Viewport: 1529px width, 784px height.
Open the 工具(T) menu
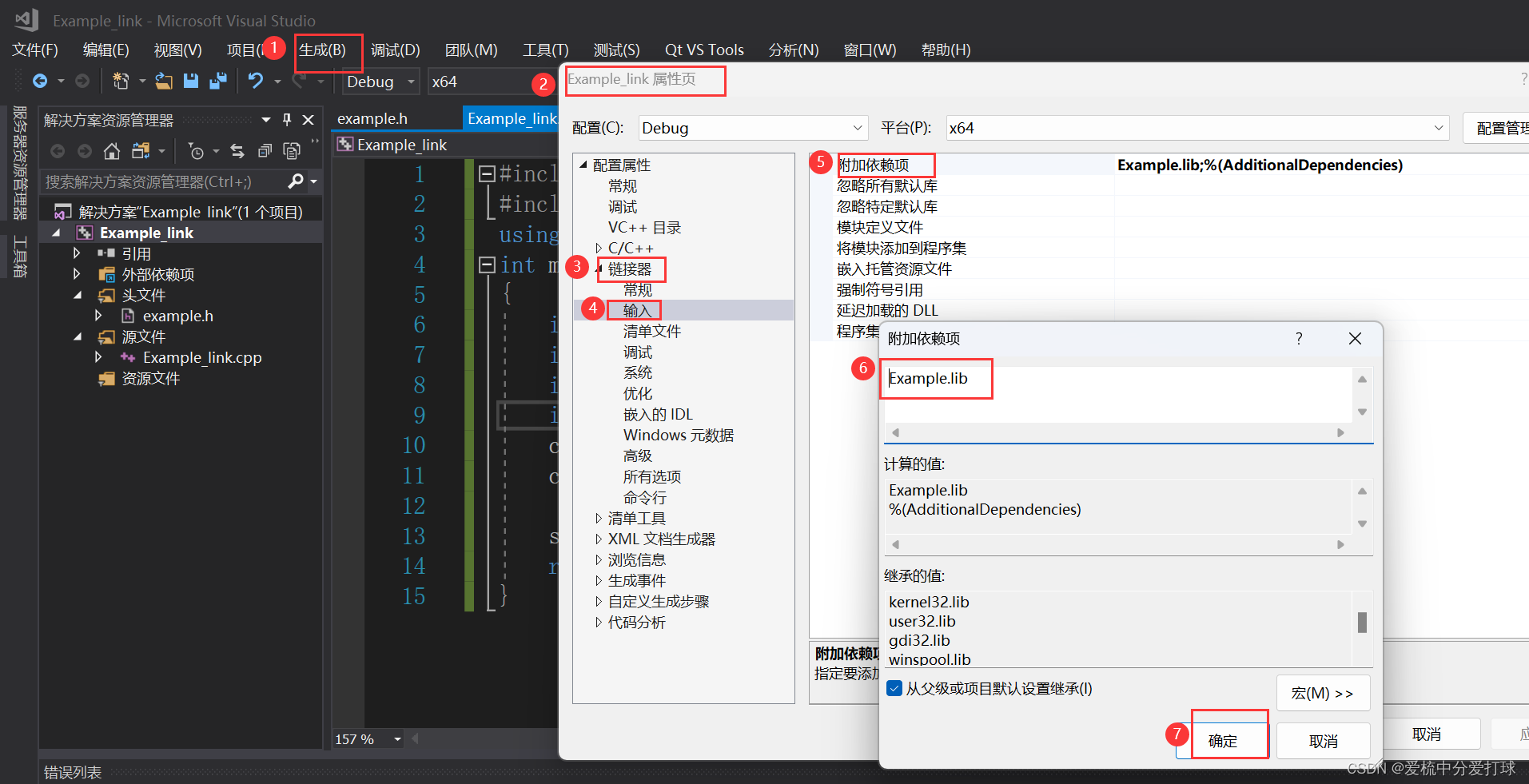point(546,50)
